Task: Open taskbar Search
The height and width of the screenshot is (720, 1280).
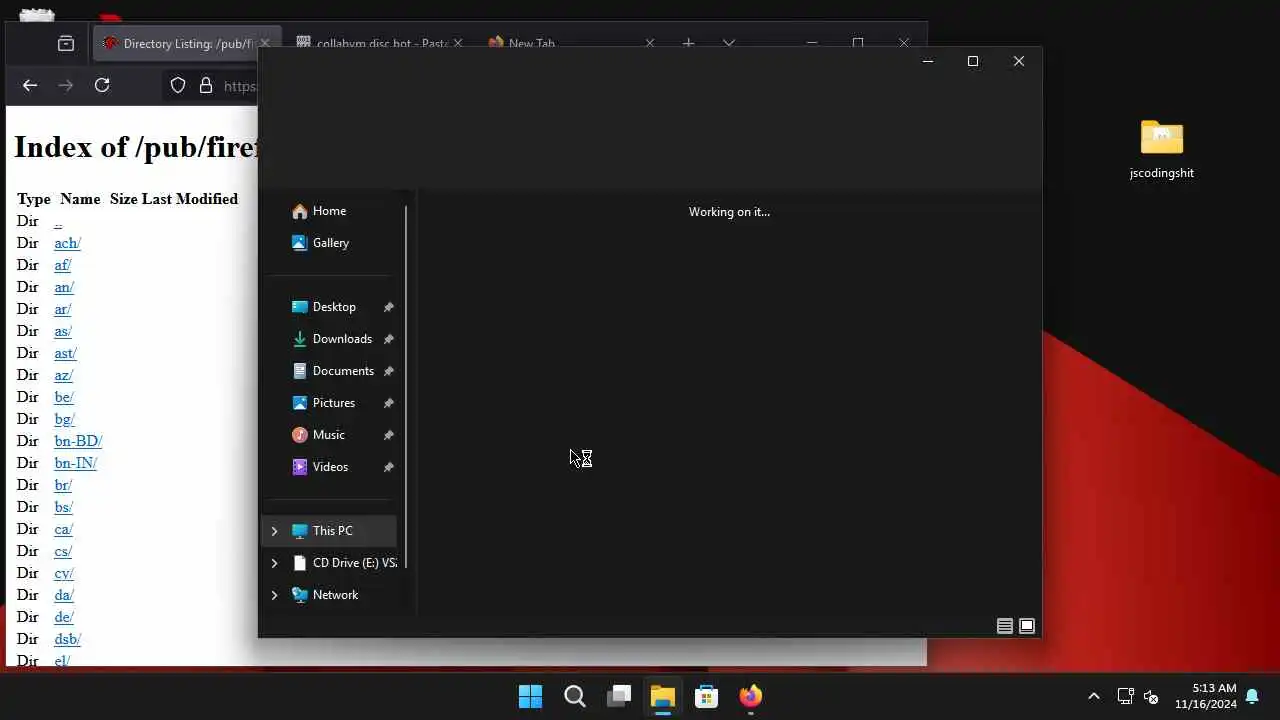Action: coord(575,696)
